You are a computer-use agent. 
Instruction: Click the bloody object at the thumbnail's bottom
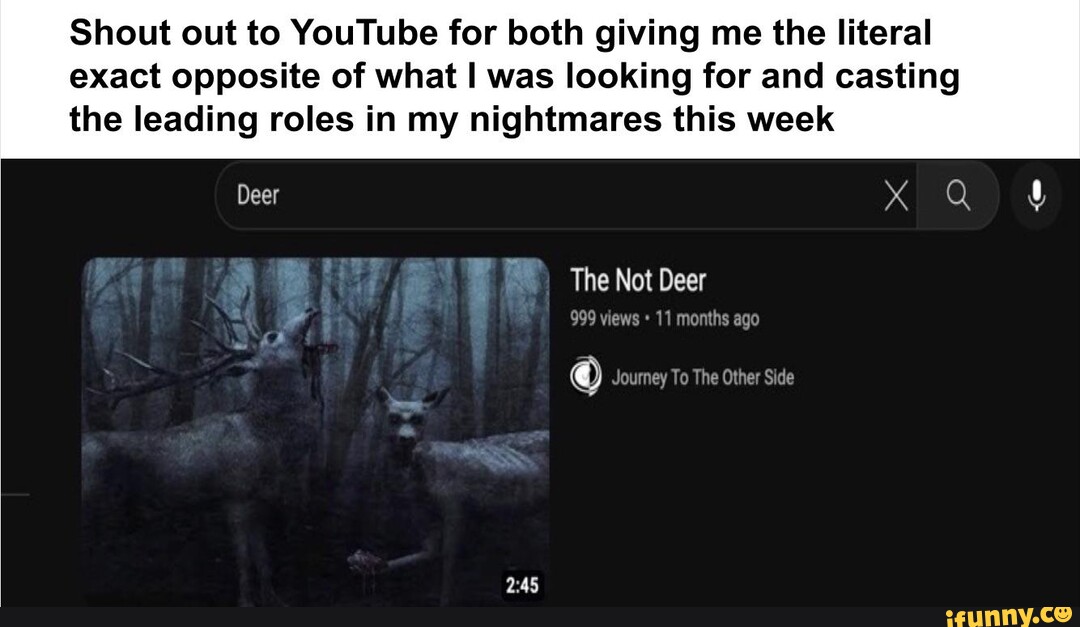[366, 563]
